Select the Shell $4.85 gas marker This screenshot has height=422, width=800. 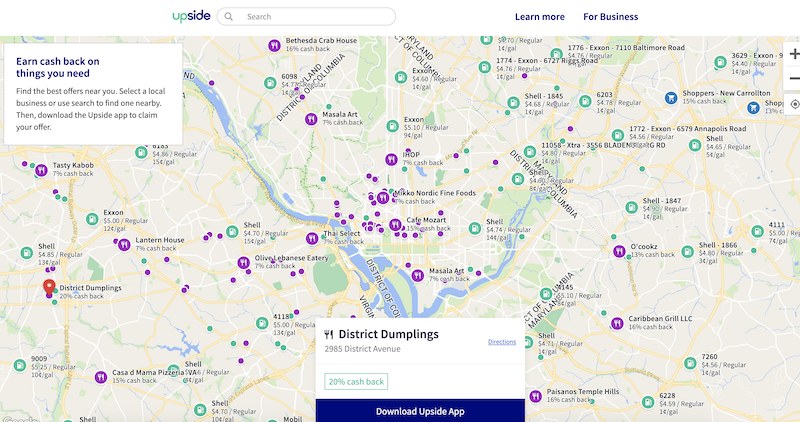coord(27,253)
